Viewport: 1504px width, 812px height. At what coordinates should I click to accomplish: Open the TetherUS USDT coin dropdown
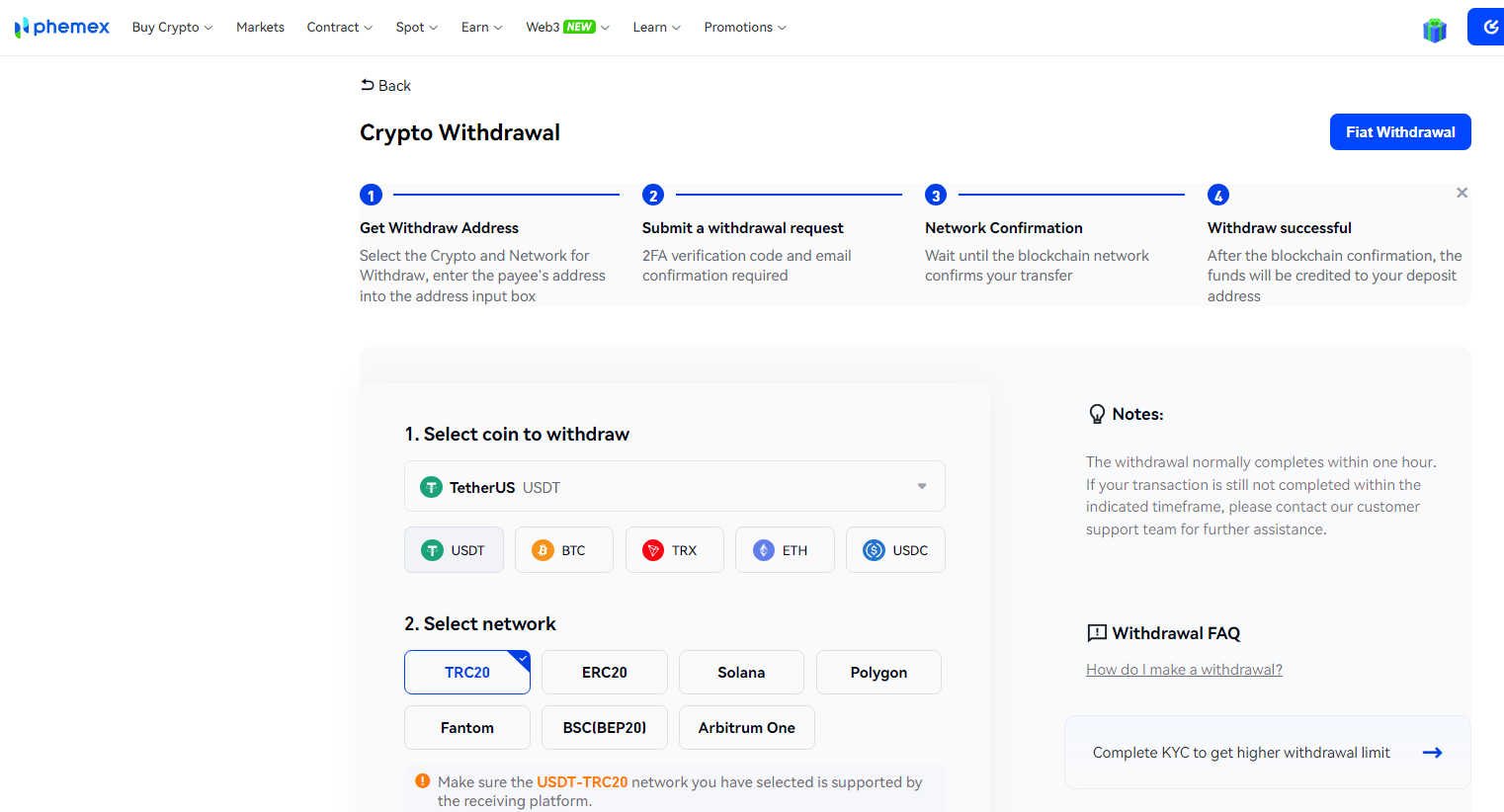pos(675,486)
